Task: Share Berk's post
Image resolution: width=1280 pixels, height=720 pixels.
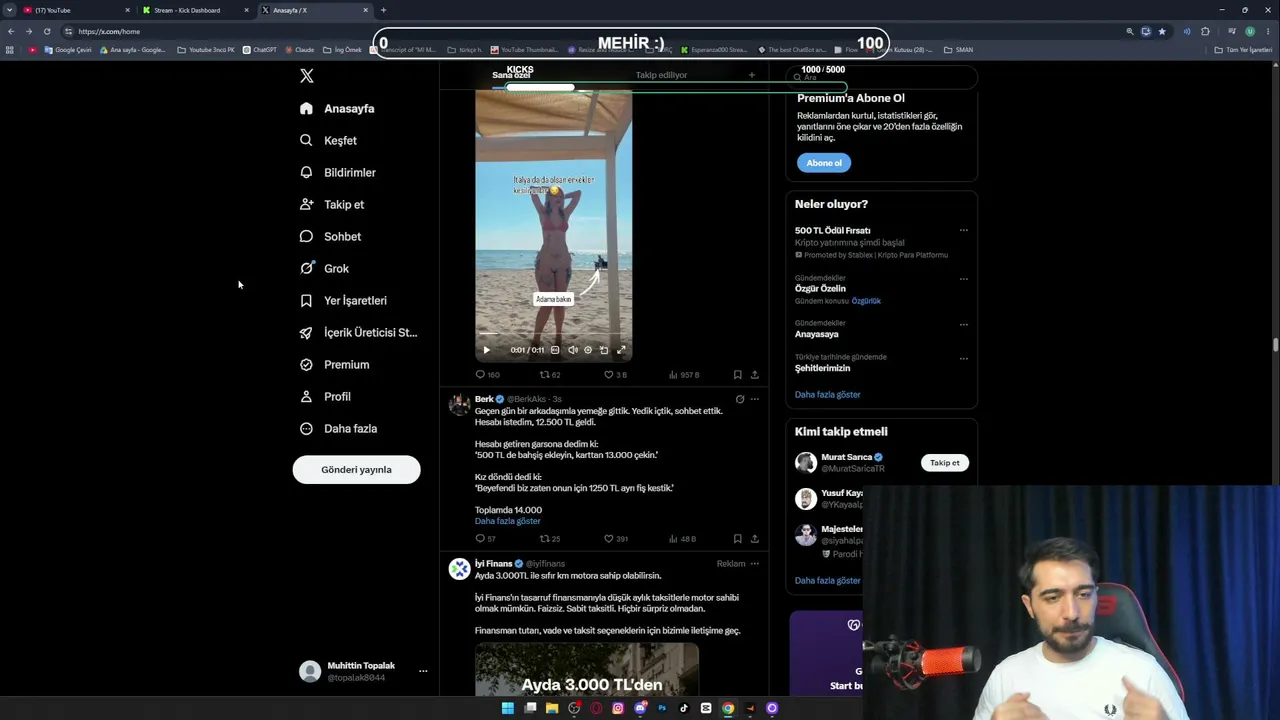Action: point(755,539)
